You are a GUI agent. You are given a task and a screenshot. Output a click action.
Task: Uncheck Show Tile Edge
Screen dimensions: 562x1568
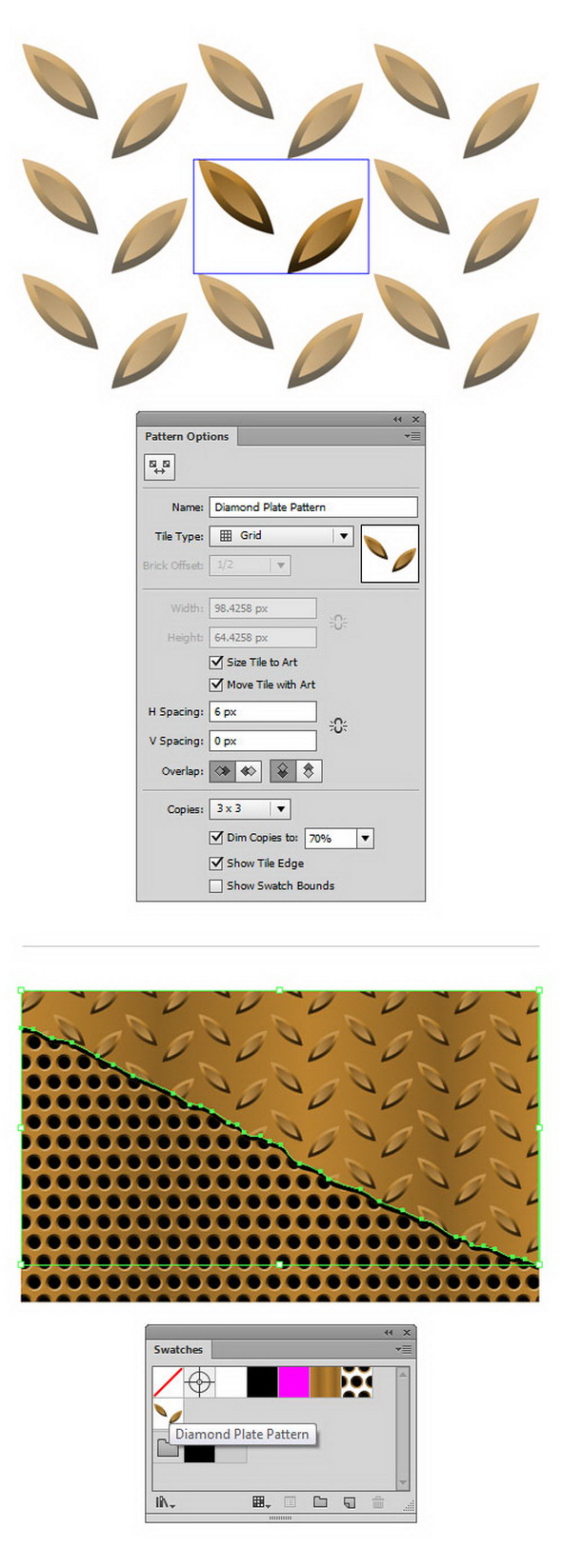coord(216,863)
